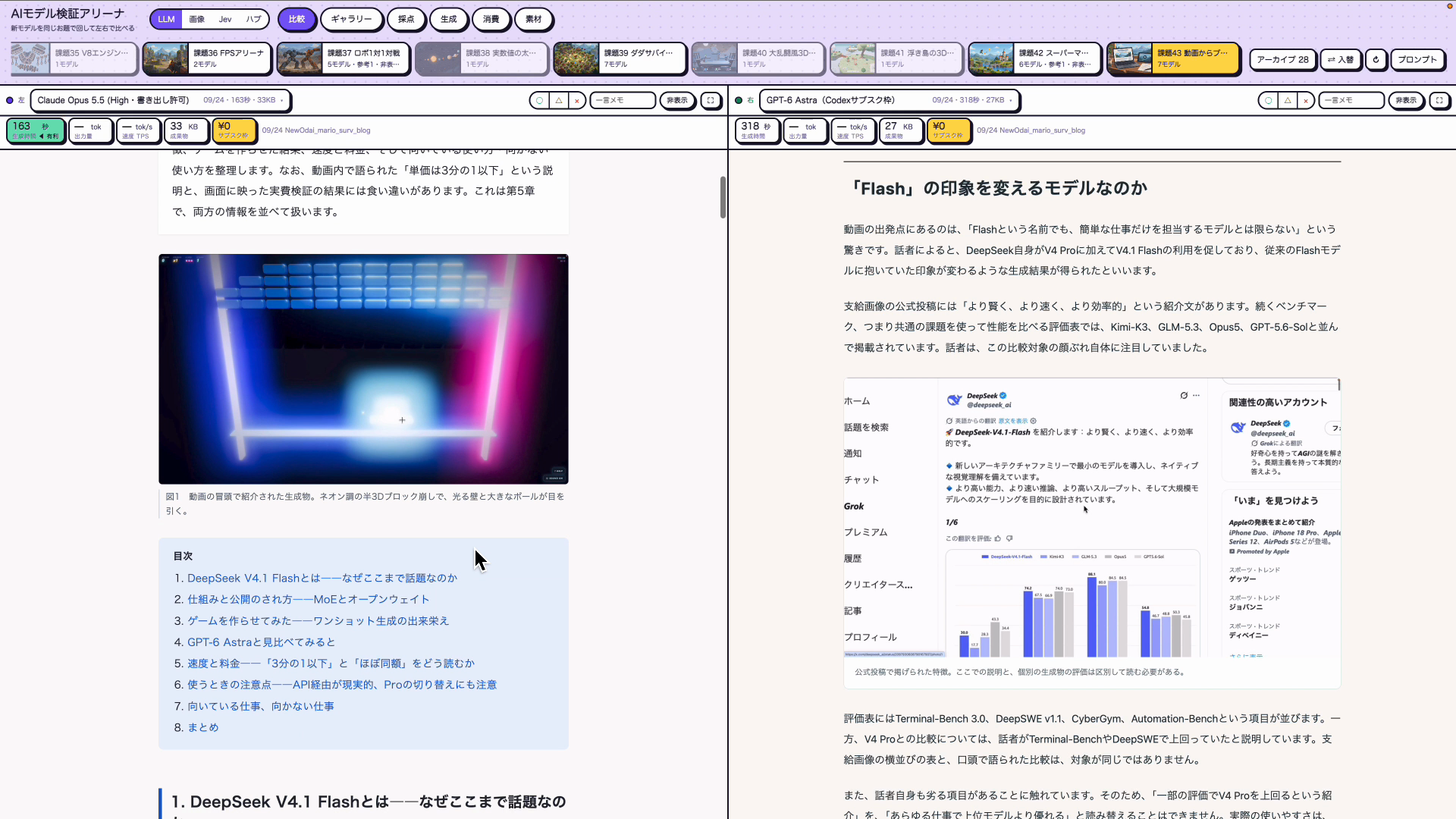Select task card 課題43 動画からブ…
Screen dimensions: 1456x819
pos(1173,58)
